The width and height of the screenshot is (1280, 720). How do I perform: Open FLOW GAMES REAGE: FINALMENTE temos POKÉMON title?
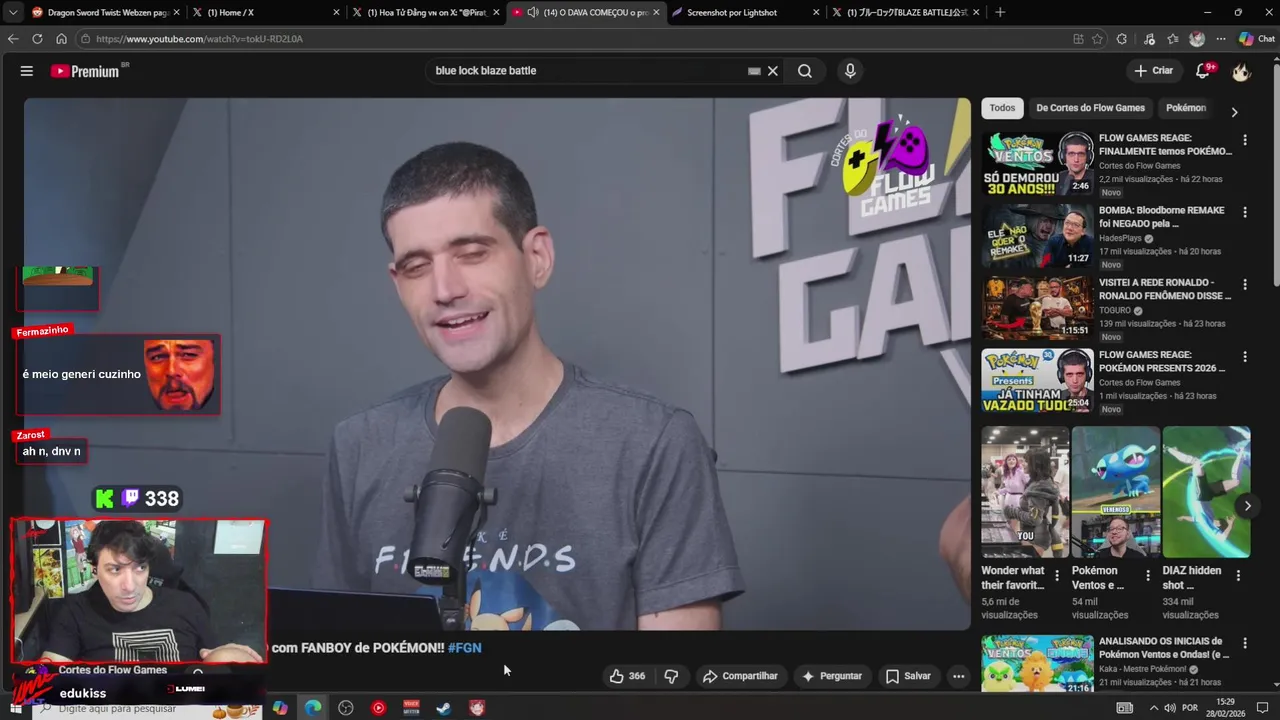point(1165,145)
